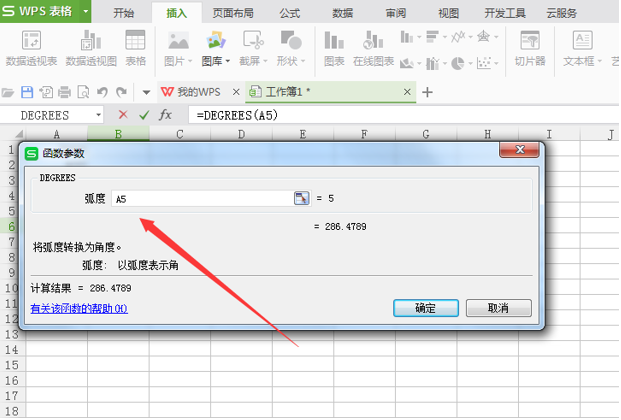Insert a pie chart from small chart icons
The image size is (621, 420).
pos(458,63)
